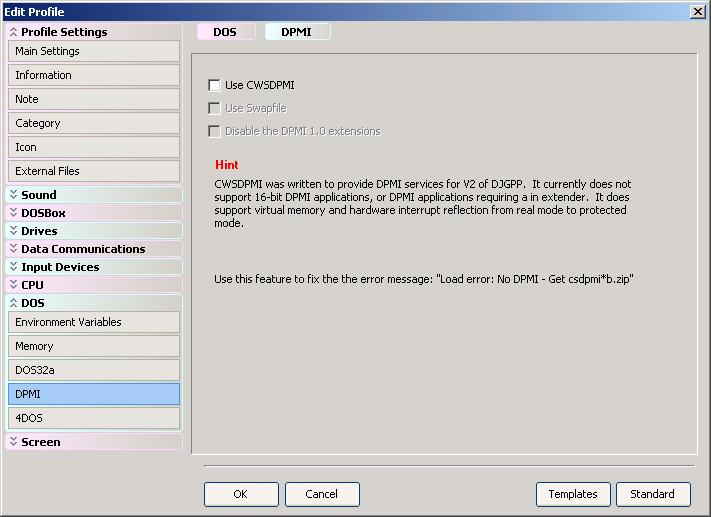The height and width of the screenshot is (517, 711).
Task: Go to the 4DOS settings page
Action: (x=94, y=418)
